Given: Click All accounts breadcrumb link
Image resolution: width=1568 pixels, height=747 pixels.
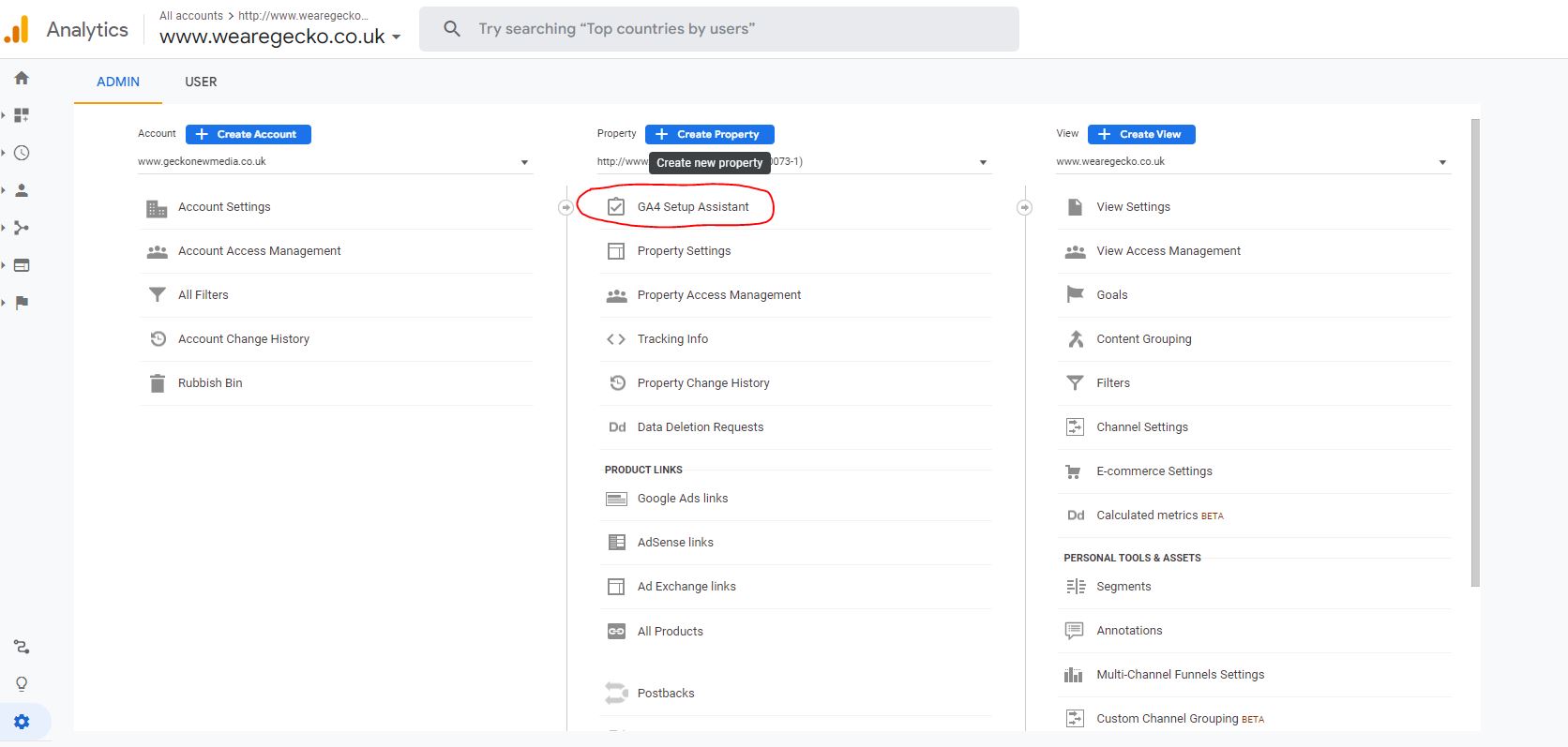Looking at the screenshot, I should [191, 16].
